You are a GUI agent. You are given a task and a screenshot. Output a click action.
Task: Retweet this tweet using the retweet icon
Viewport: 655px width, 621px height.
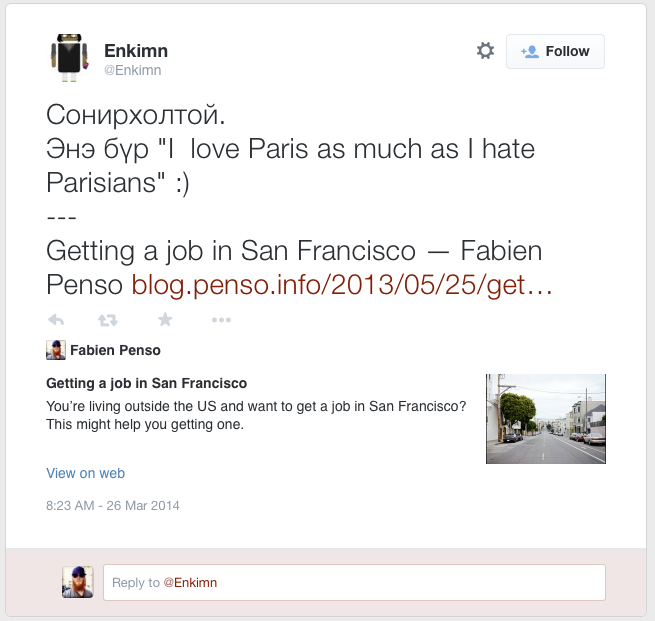(108, 320)
